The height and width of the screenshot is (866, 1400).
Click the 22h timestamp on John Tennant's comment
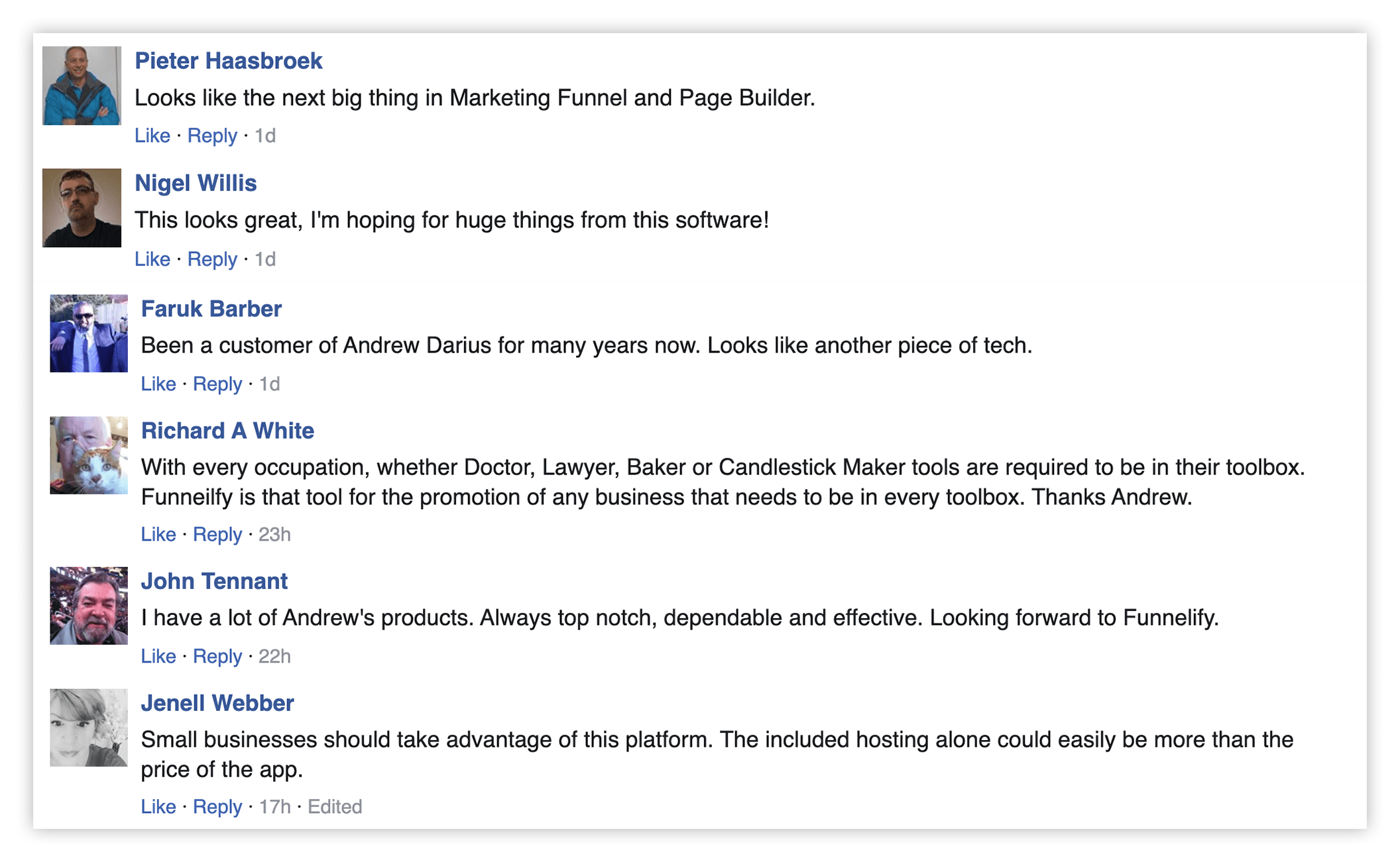(x=274, y=656)
